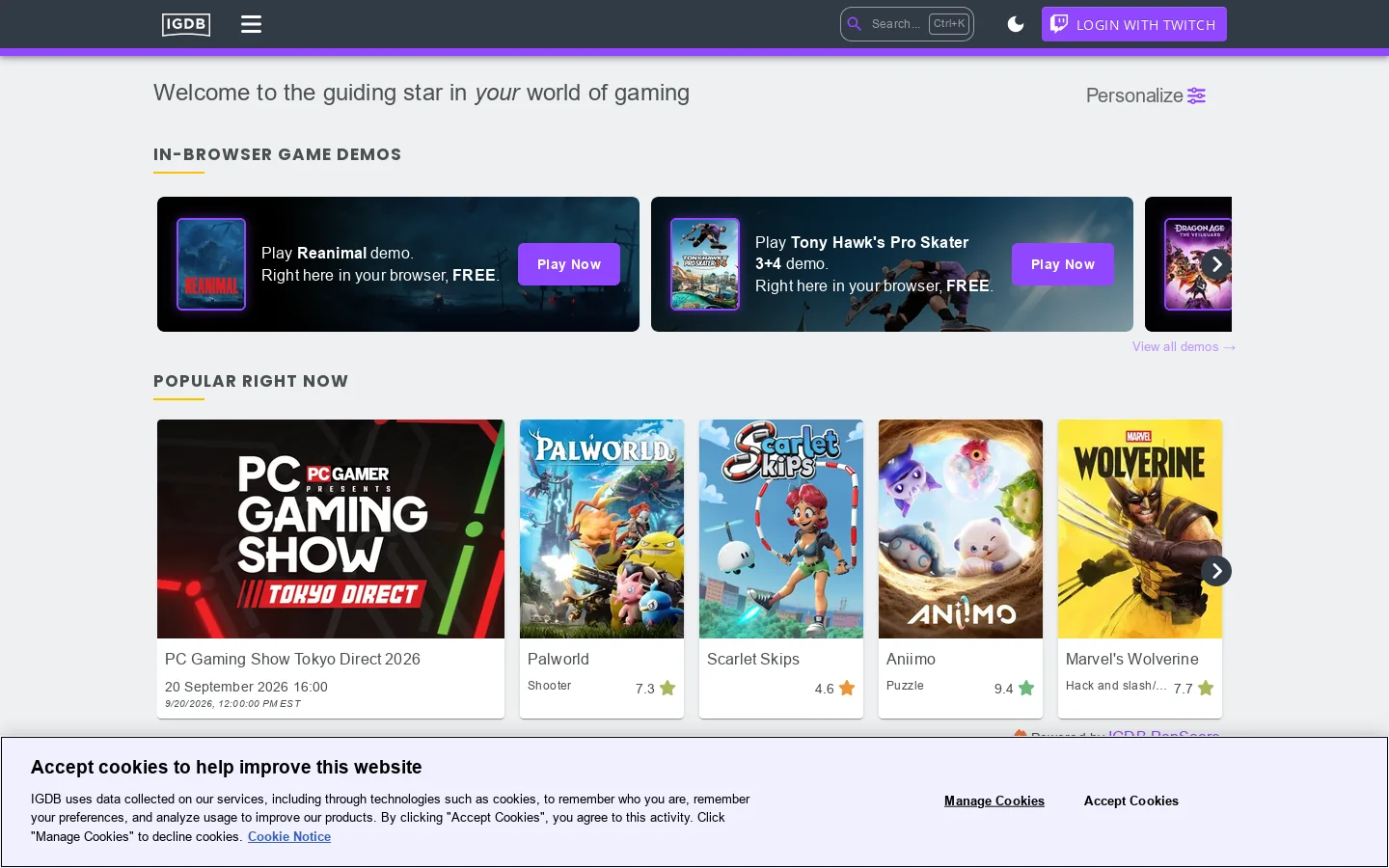The height and width of the screenshot is (868, 1389).
Task: Open Marvel's Wolverine cover art
Action: 1140,529
